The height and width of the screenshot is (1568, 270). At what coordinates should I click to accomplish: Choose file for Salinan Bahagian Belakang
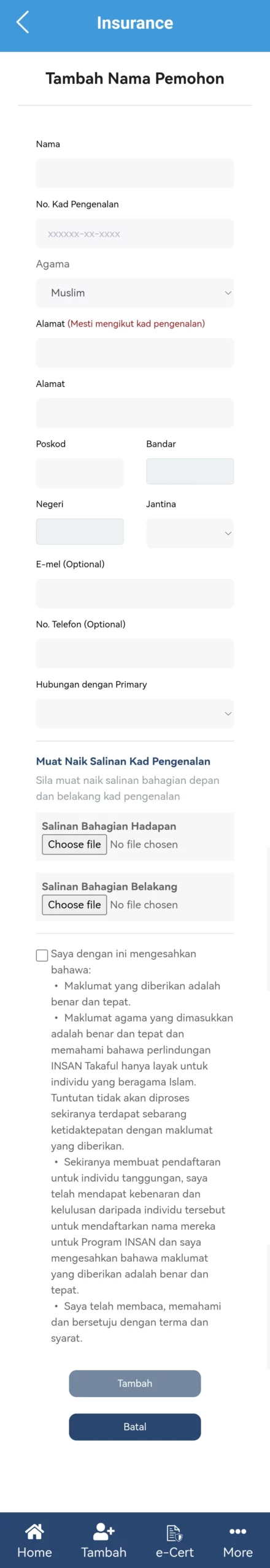coord(74,905)
